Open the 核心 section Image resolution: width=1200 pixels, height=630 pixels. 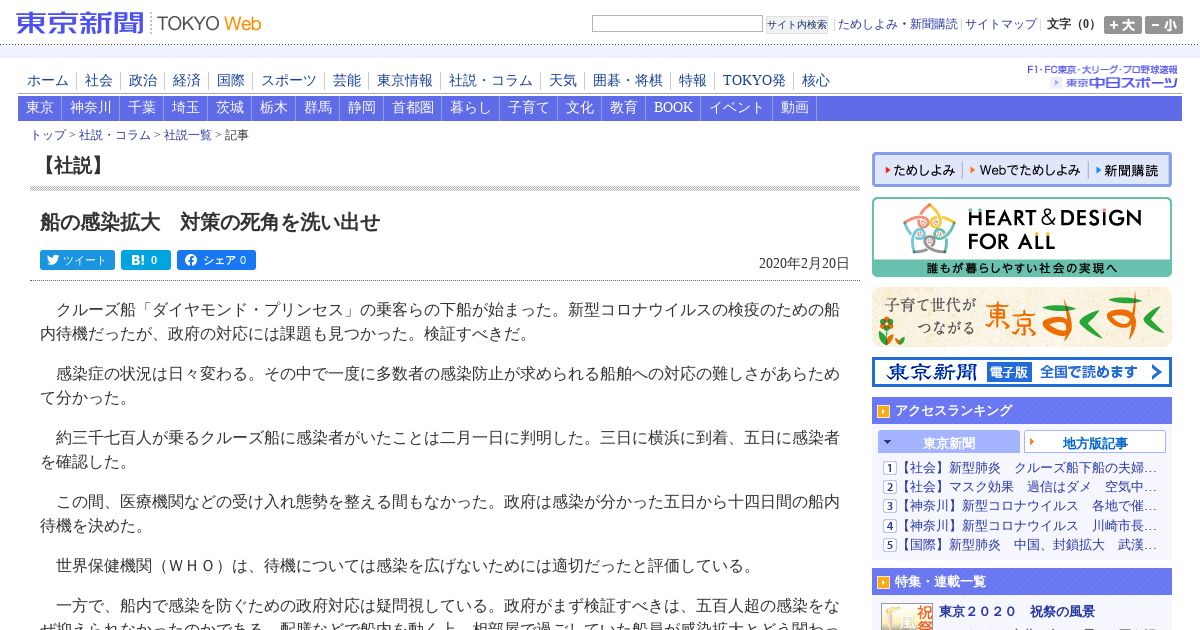[x=816, y=80]
